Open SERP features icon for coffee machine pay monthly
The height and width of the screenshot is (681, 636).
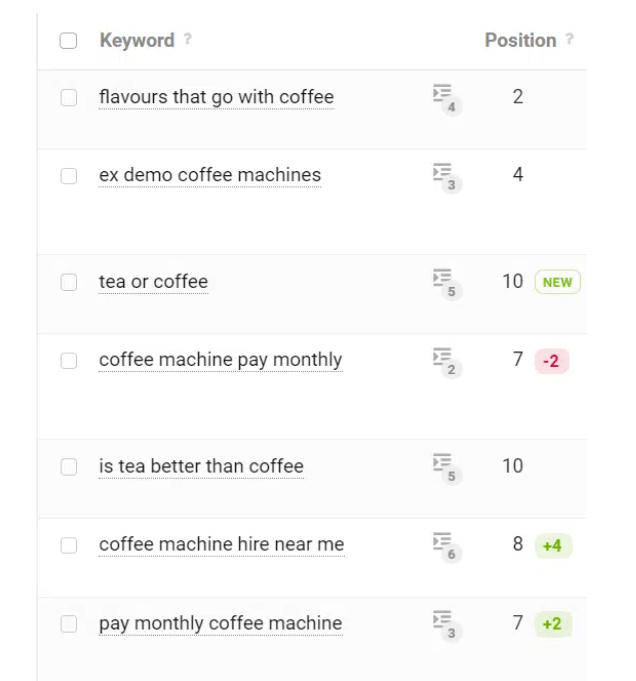point(447,362)
